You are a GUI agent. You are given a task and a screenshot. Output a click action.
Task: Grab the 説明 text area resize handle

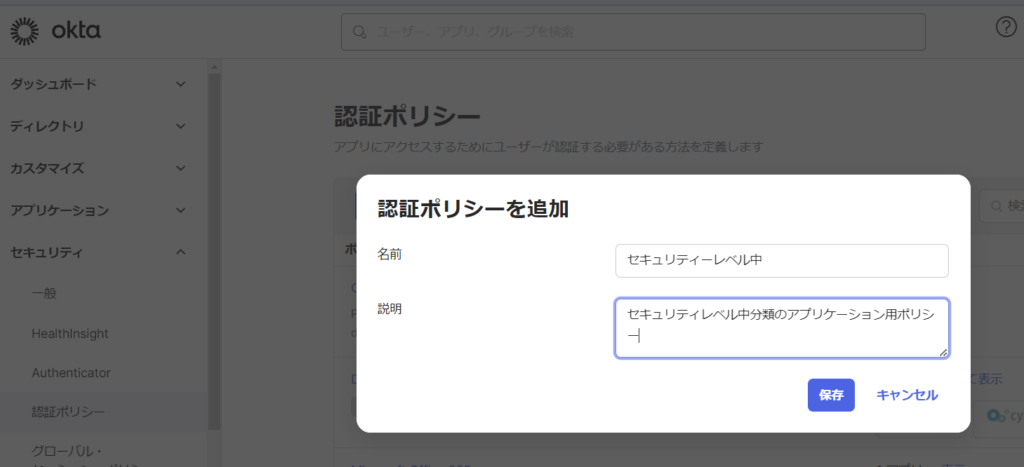[x=943, y=352]
